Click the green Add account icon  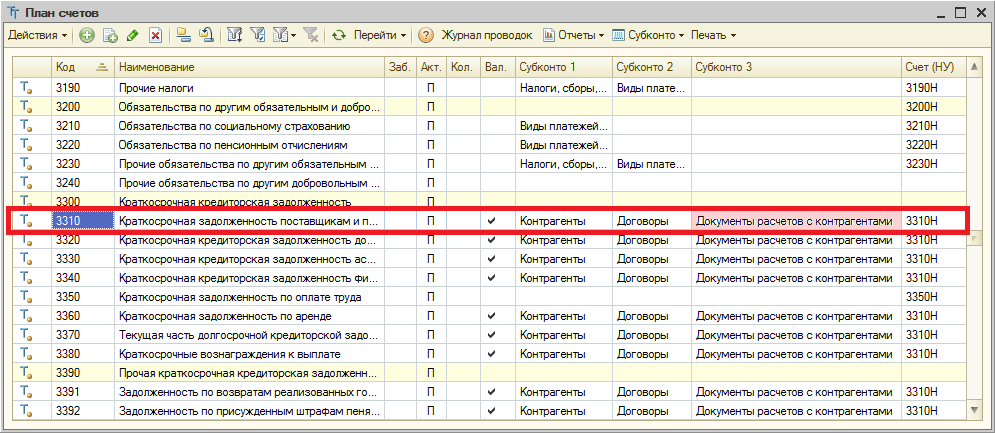coord(87,35)
